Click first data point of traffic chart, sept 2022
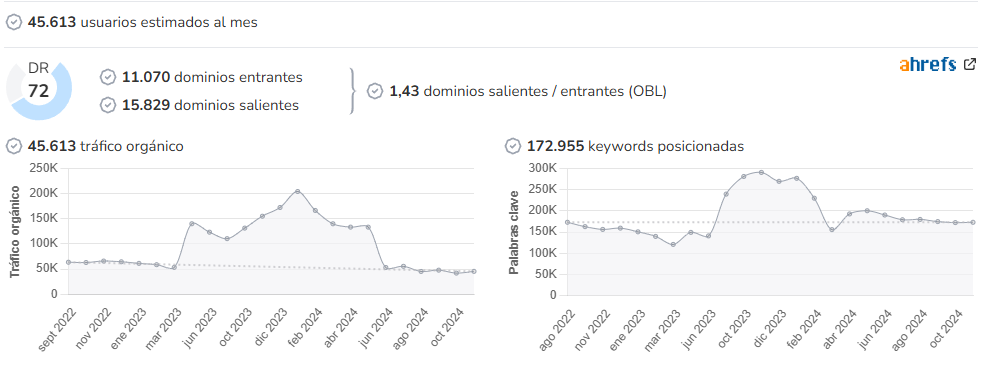Image resolution: width=985 pixels, height=367 pixels. (68, 262)
